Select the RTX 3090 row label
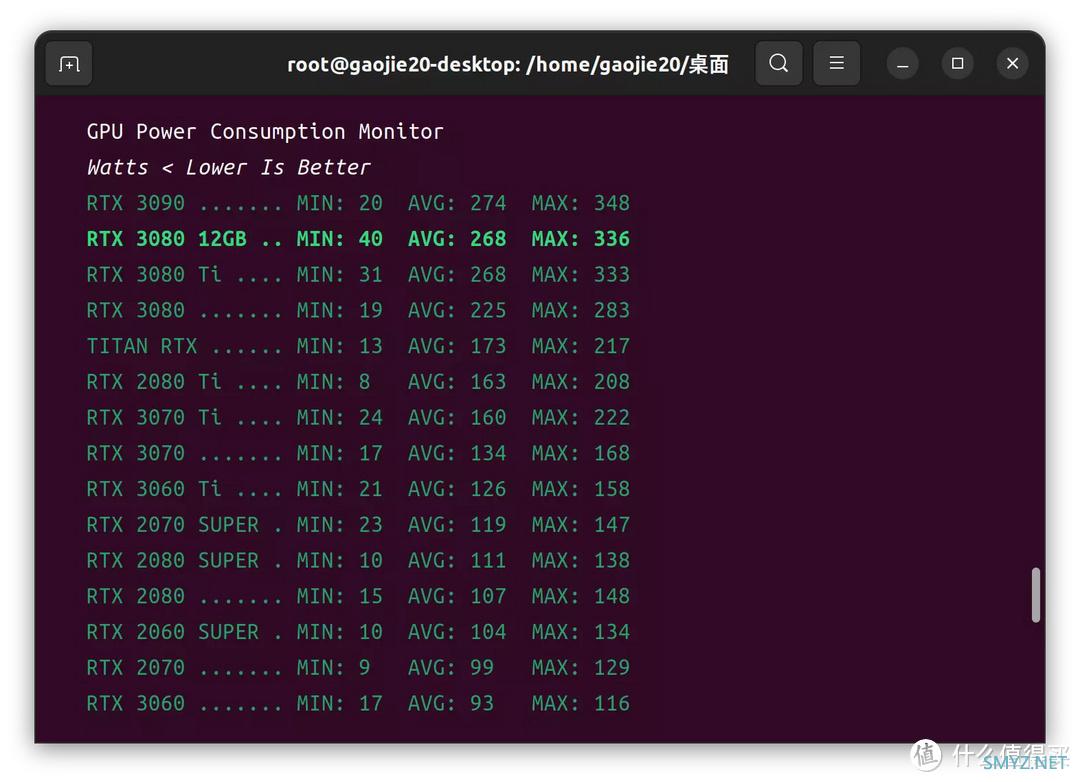Image resolution: width=1080 pixels, height=782 pixels. 136,203
